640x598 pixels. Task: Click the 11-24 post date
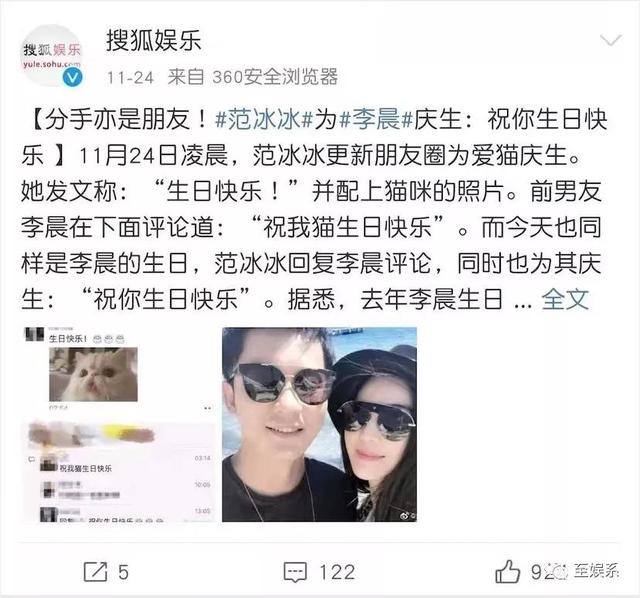pyautogui.click(x=130, y=77)
